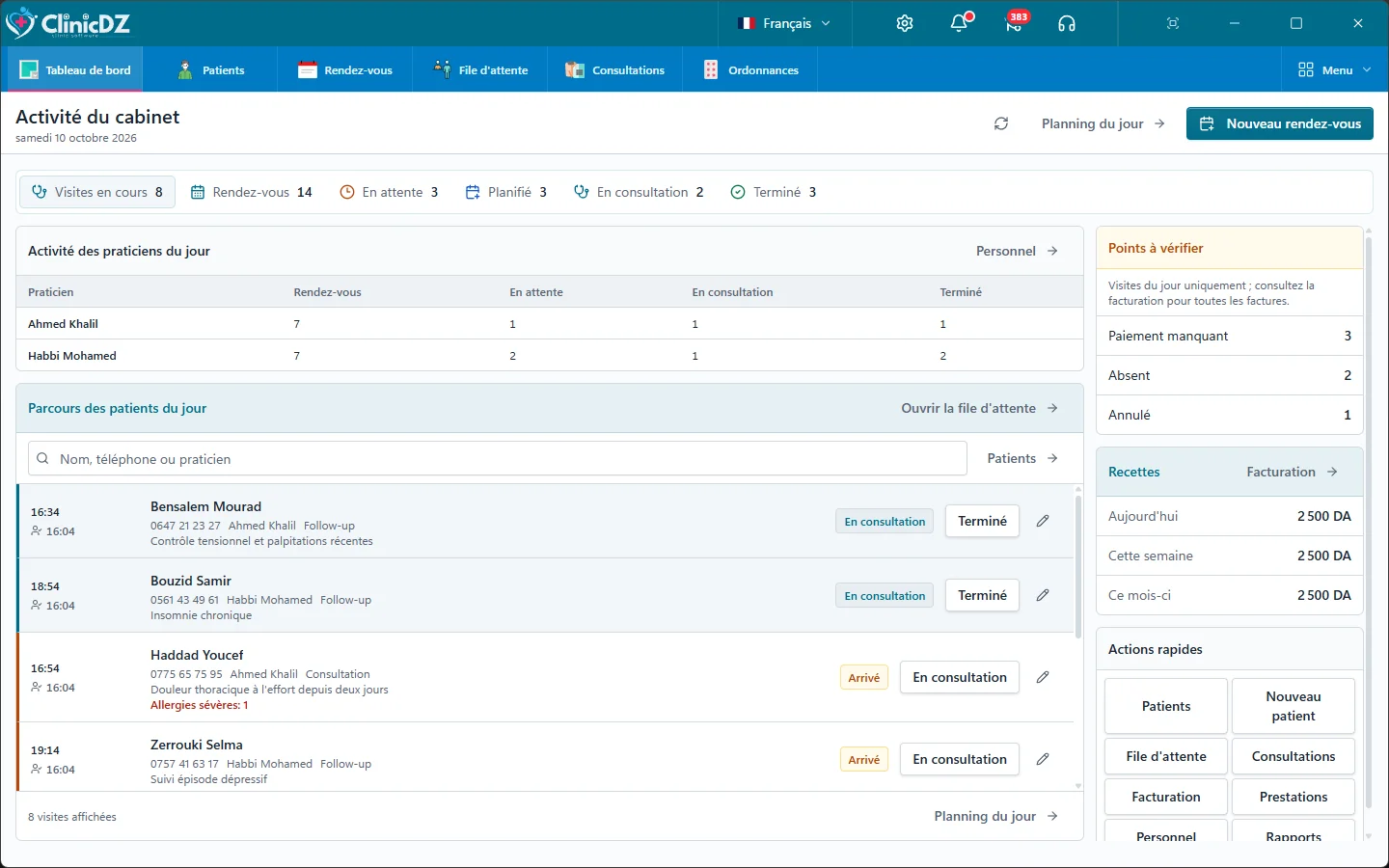Expand the Menu dropdown
The height and width of the screenshot is (868, 1389).
[x=1335, y=69]
